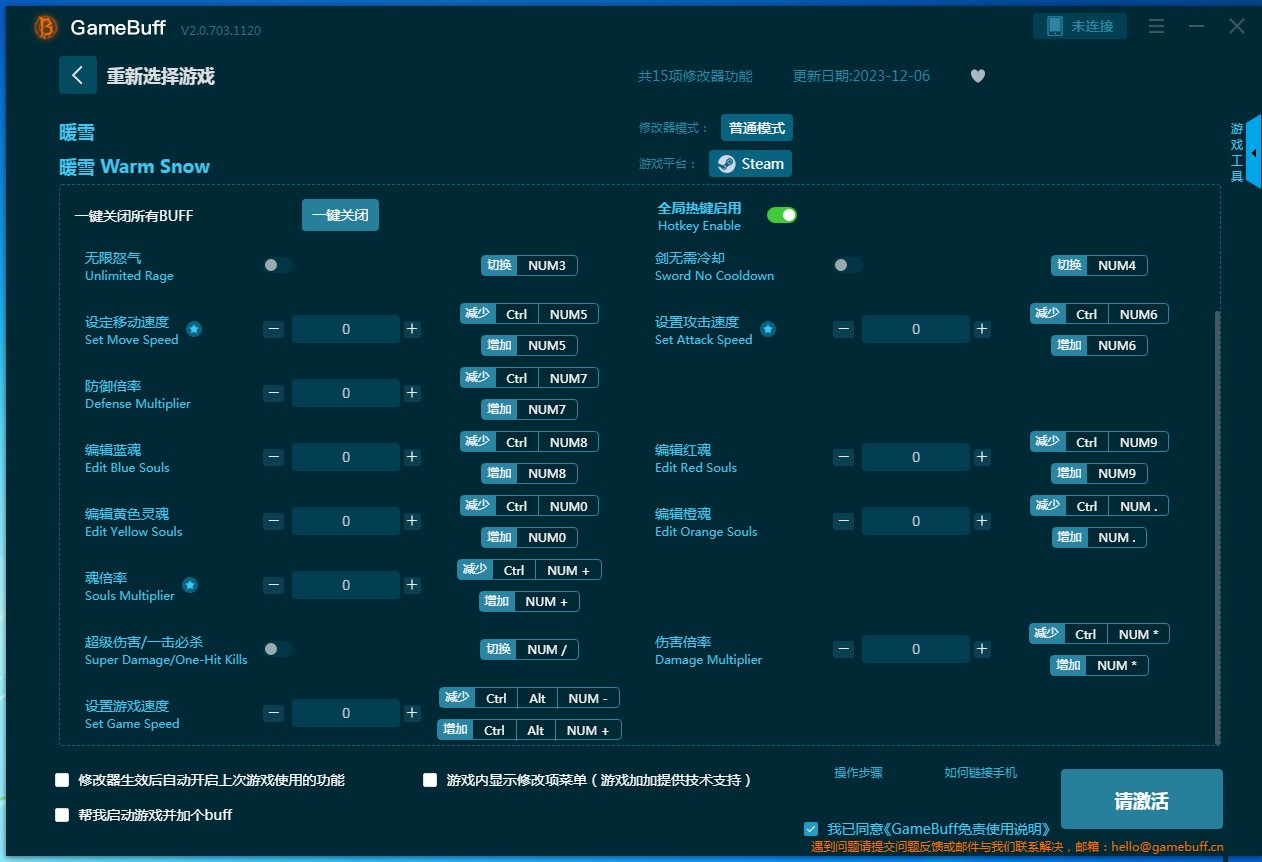Check auto-enable last used functions checkbox
The height and width of the screenshot is (862, 1262).
click(x=62, y=780)
